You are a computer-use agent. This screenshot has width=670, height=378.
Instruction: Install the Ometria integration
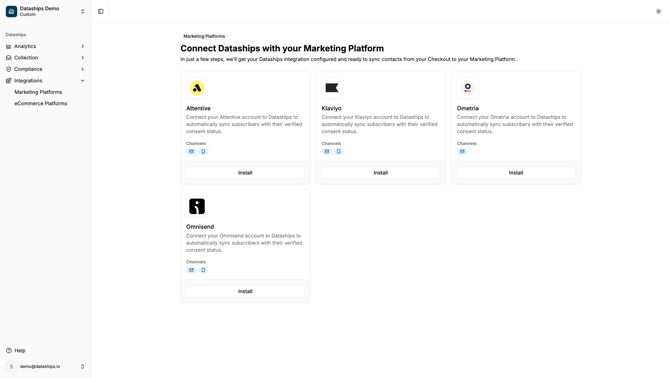coord(516,173)
